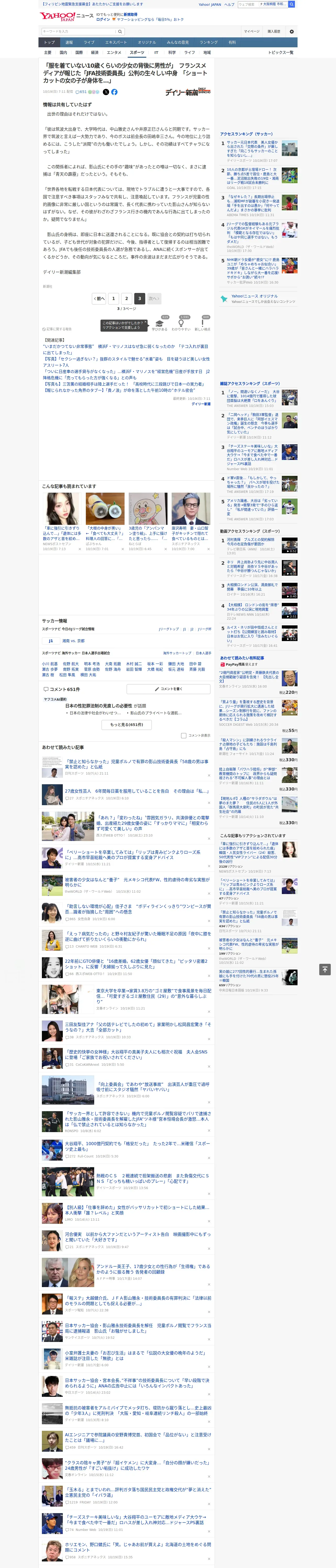Click pencil コメントを書く button
This screenshot has width=336, height=1568.
pyautogui.click(x=169, y=689)
